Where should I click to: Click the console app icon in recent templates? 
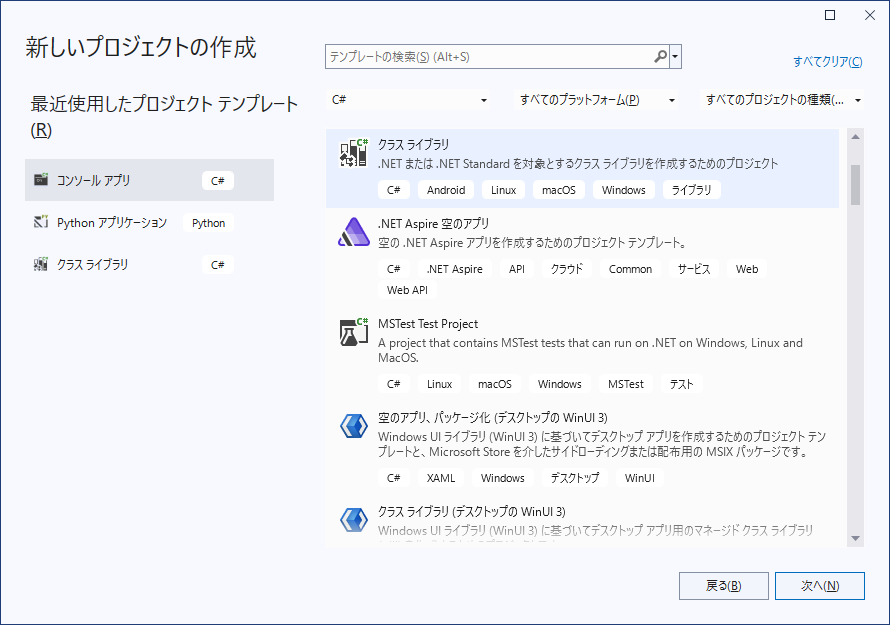[x=41, y=180]
